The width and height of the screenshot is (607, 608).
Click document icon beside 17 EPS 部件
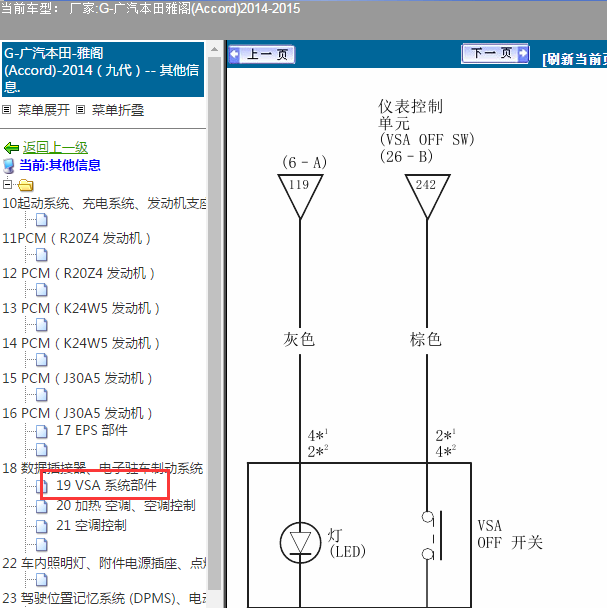(x=42, y=431)
